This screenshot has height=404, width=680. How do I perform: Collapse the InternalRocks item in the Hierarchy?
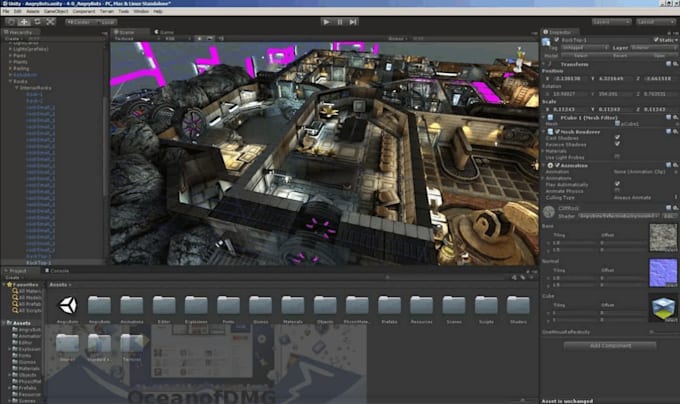coord(17,88)
